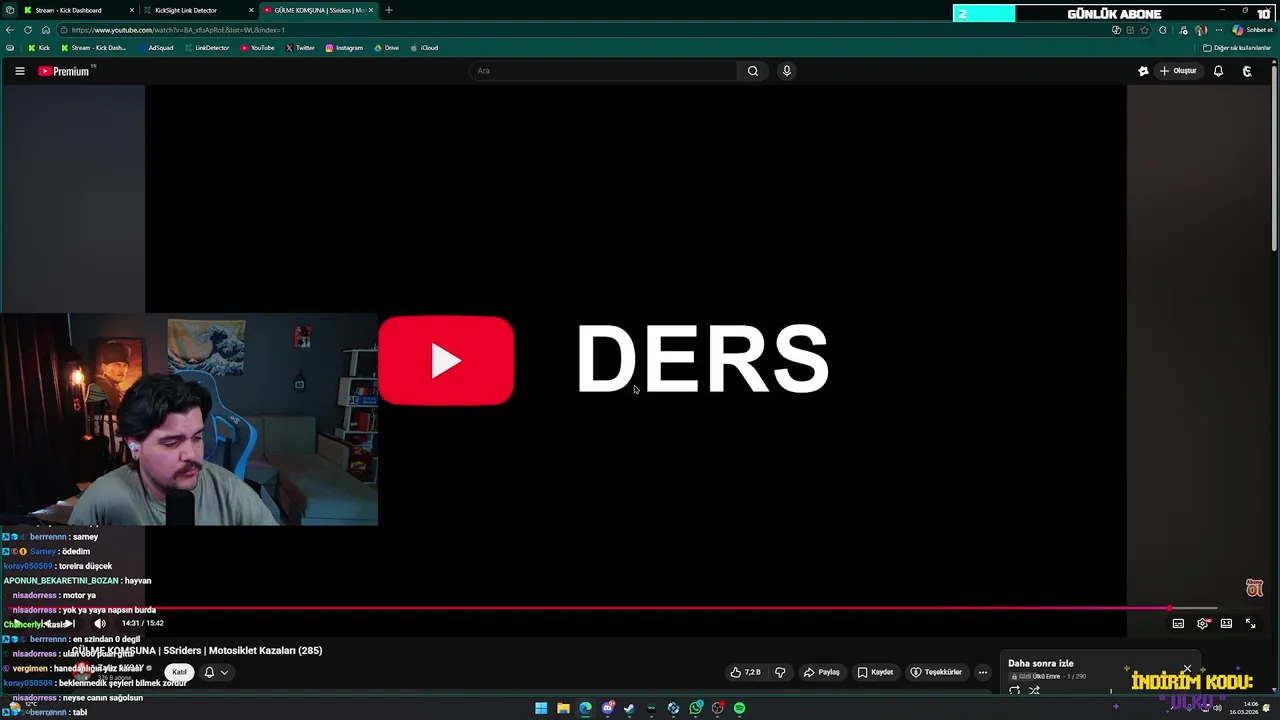This screenshot has height=720, width=1280.
Task: Click the video title GÜLME KOMŞUNA text
Action: click(x=197, y=650)
